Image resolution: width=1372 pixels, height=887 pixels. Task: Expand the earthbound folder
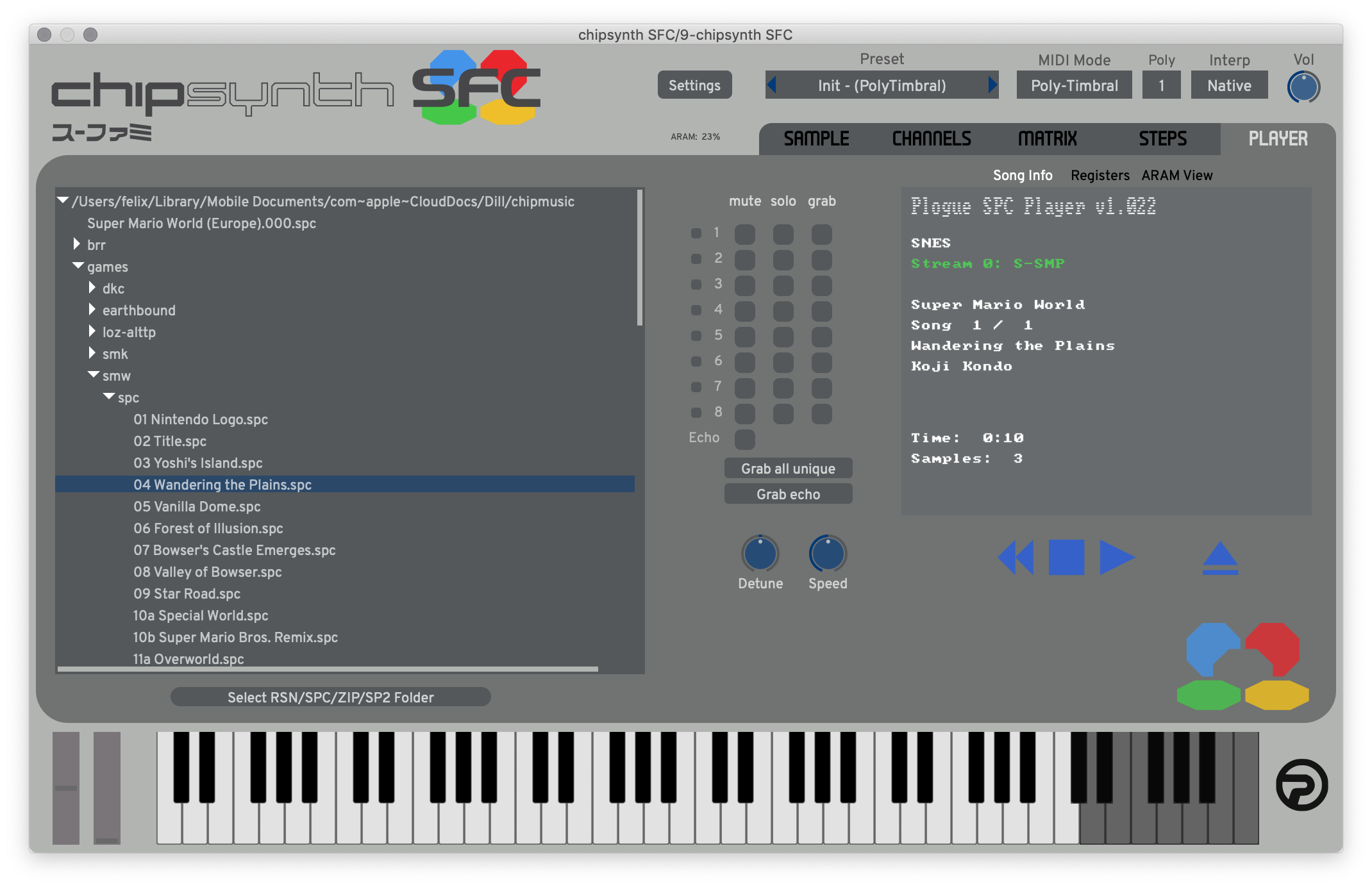pos(92,310)
